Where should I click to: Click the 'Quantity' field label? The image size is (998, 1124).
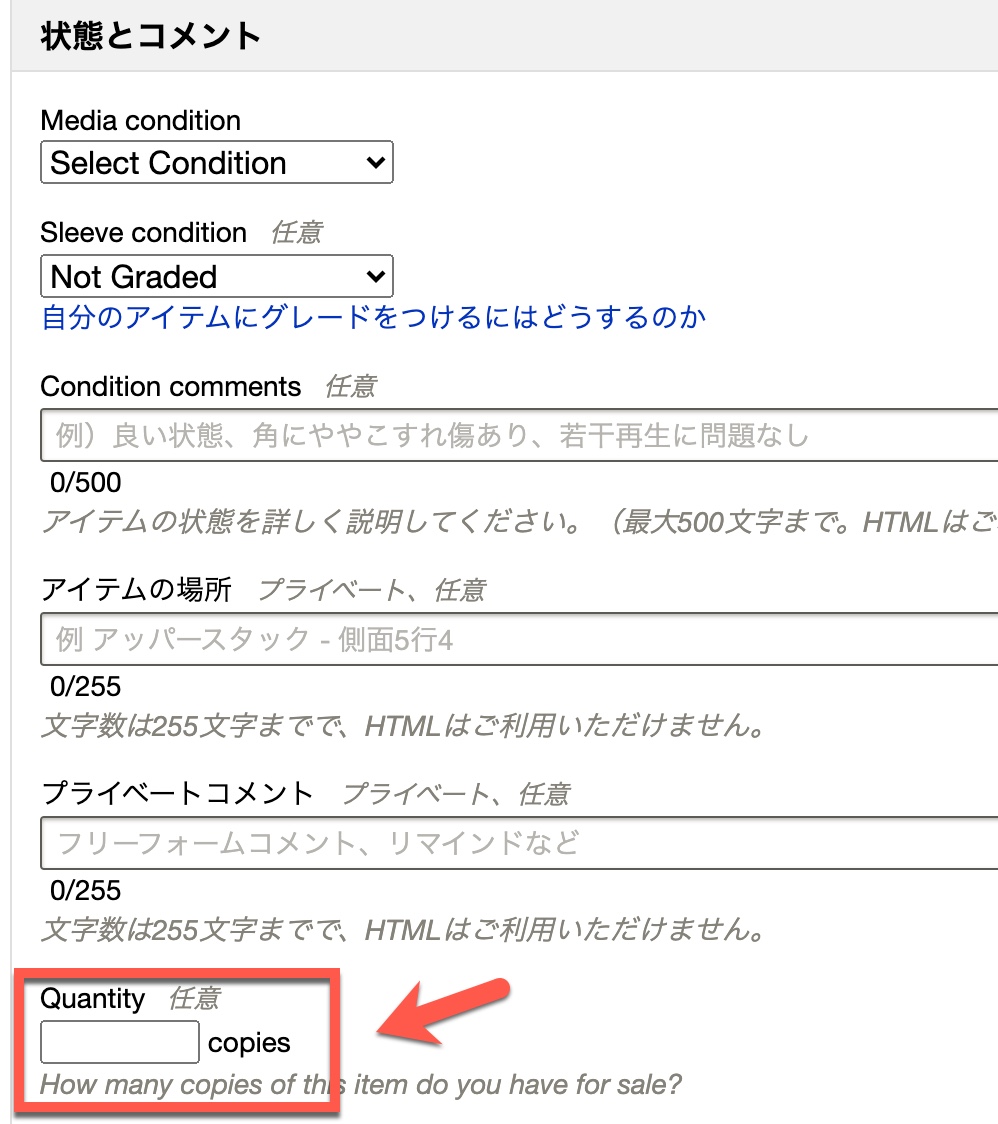tap(93, 998)
